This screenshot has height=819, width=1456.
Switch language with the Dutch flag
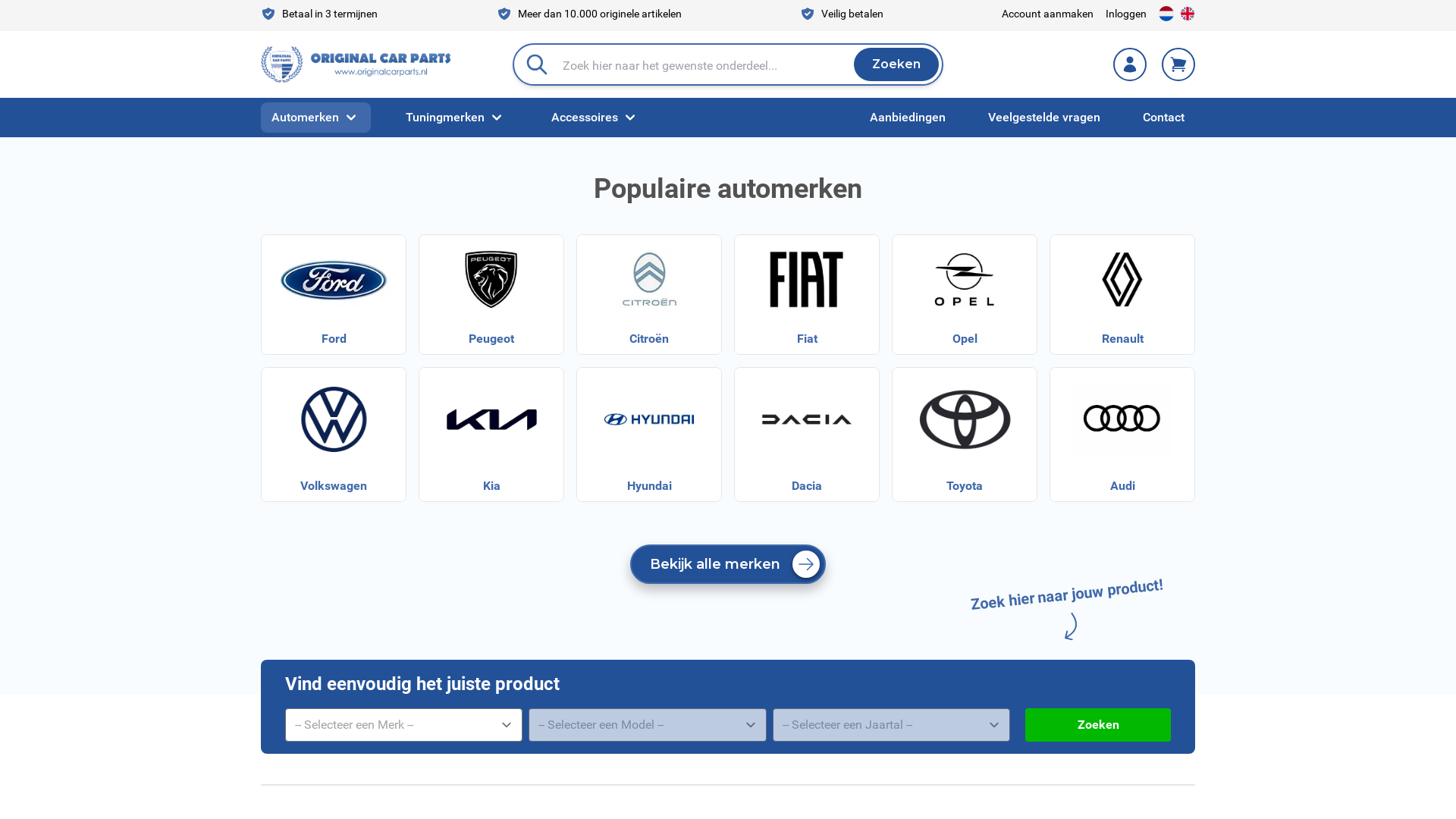[x=1166, y=14]
